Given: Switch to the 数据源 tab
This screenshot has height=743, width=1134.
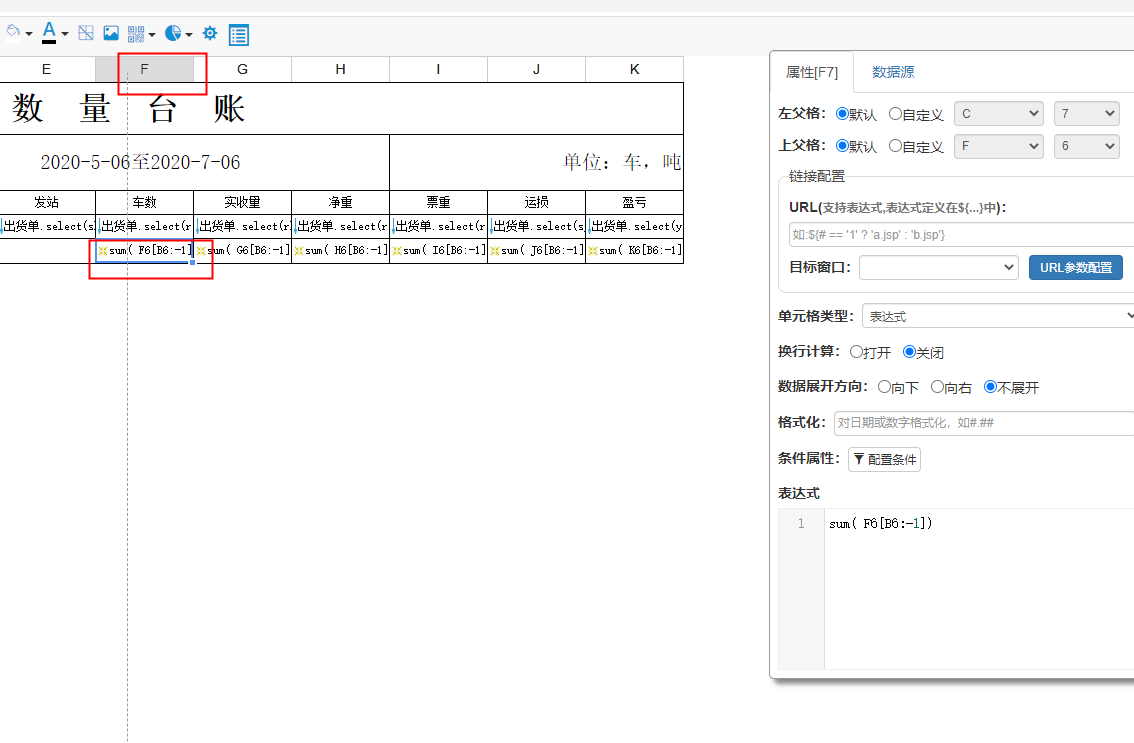Looking at the screenshot, I should tap(892, 72).
